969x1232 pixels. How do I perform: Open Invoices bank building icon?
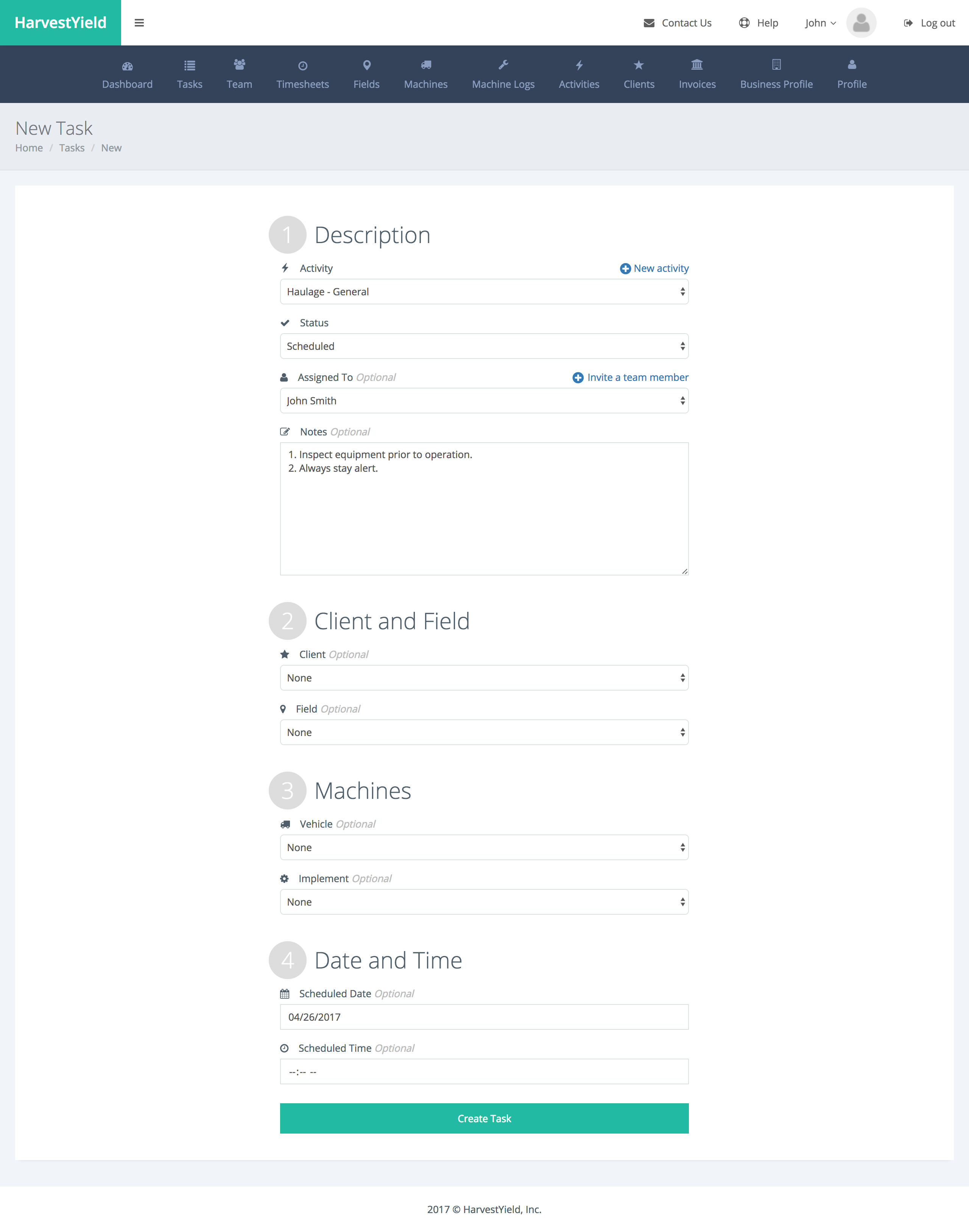pyautogui.click(x=697, y=65)
